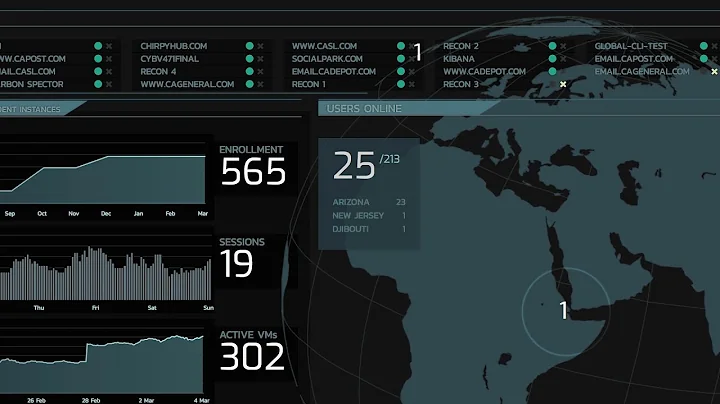Click the green status dot for CHIRPYHUB.COM
Image resolution: width=720 pixels, height=404 pixels.
(x=249, y=46)
